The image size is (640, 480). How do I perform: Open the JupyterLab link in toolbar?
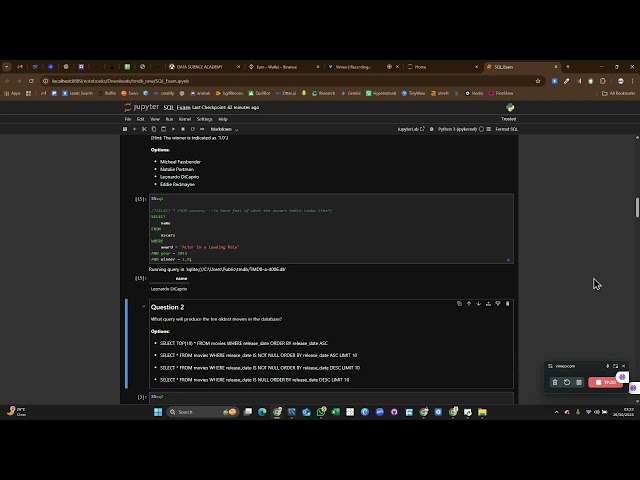[x=411, y=129]
